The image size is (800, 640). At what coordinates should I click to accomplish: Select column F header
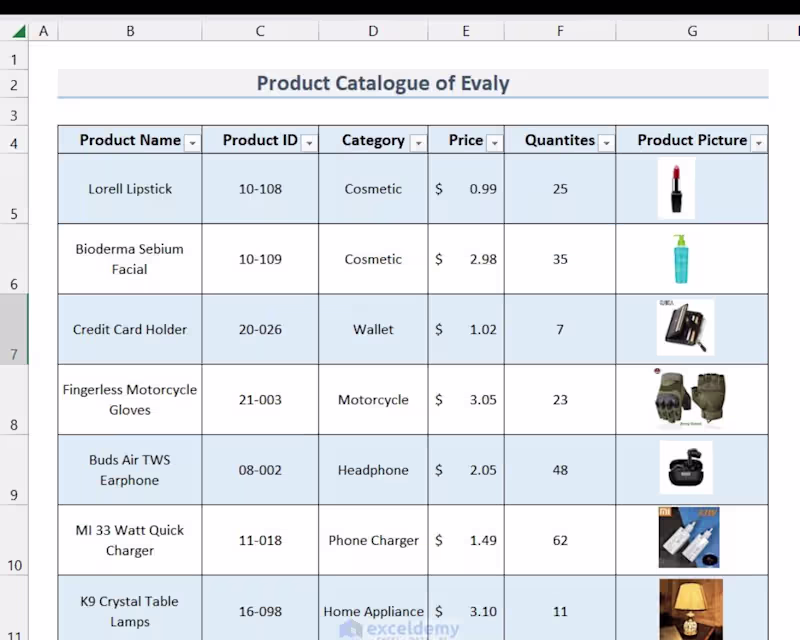[x=560, y=31]
